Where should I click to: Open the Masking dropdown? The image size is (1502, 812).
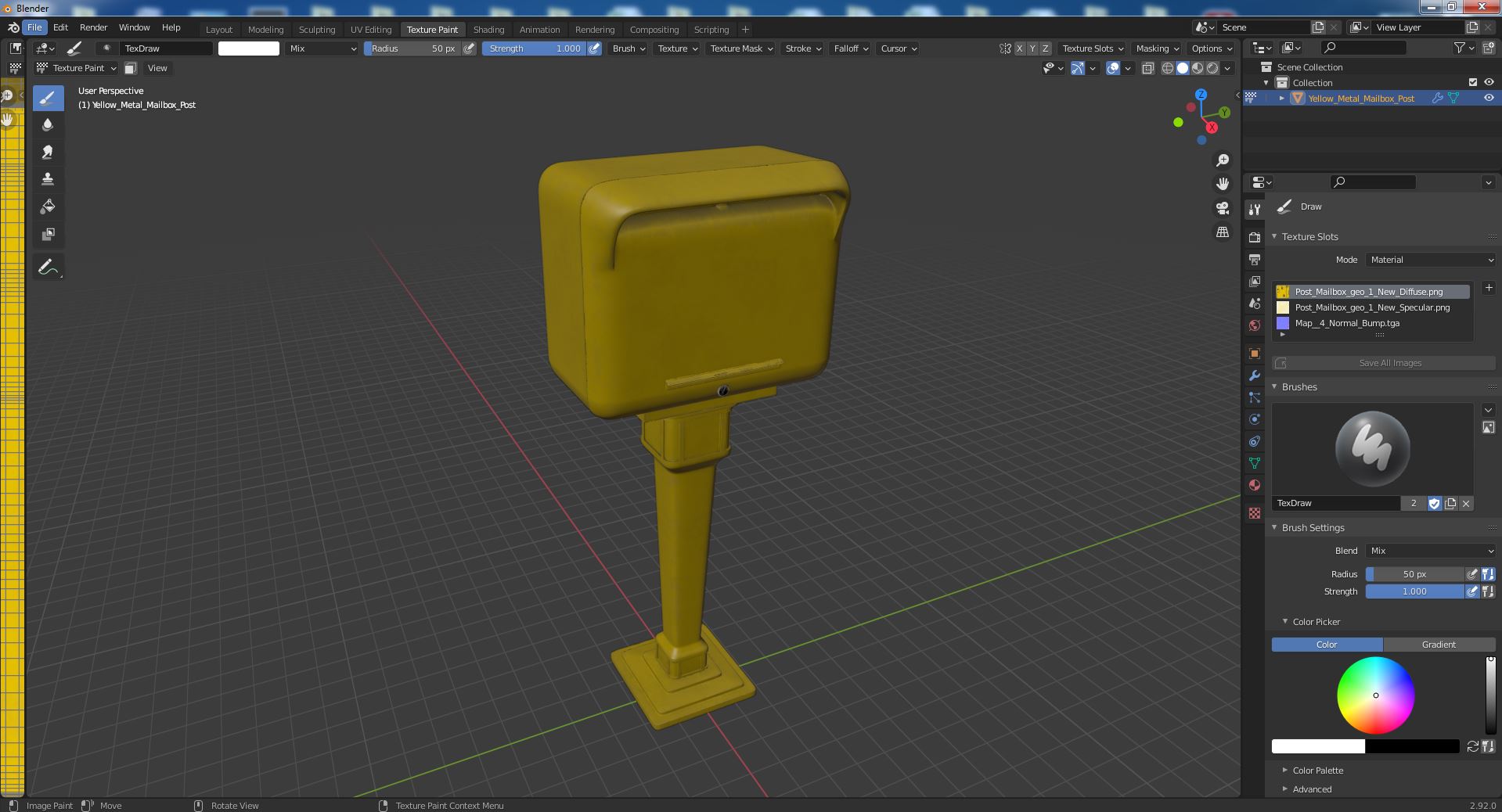click(x=1157, y=49)
